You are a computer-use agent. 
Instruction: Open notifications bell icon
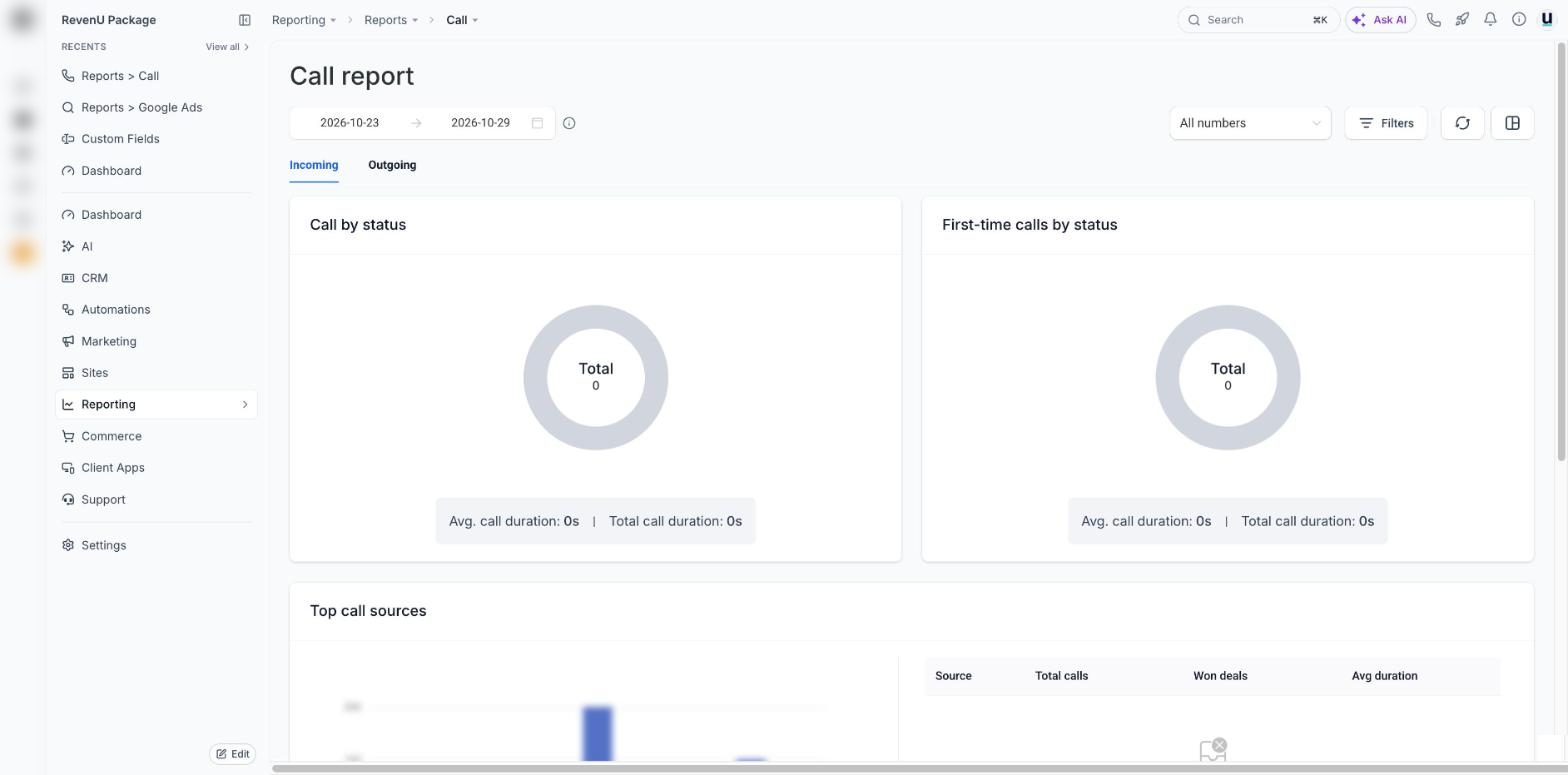click(x=1490, y=20)
